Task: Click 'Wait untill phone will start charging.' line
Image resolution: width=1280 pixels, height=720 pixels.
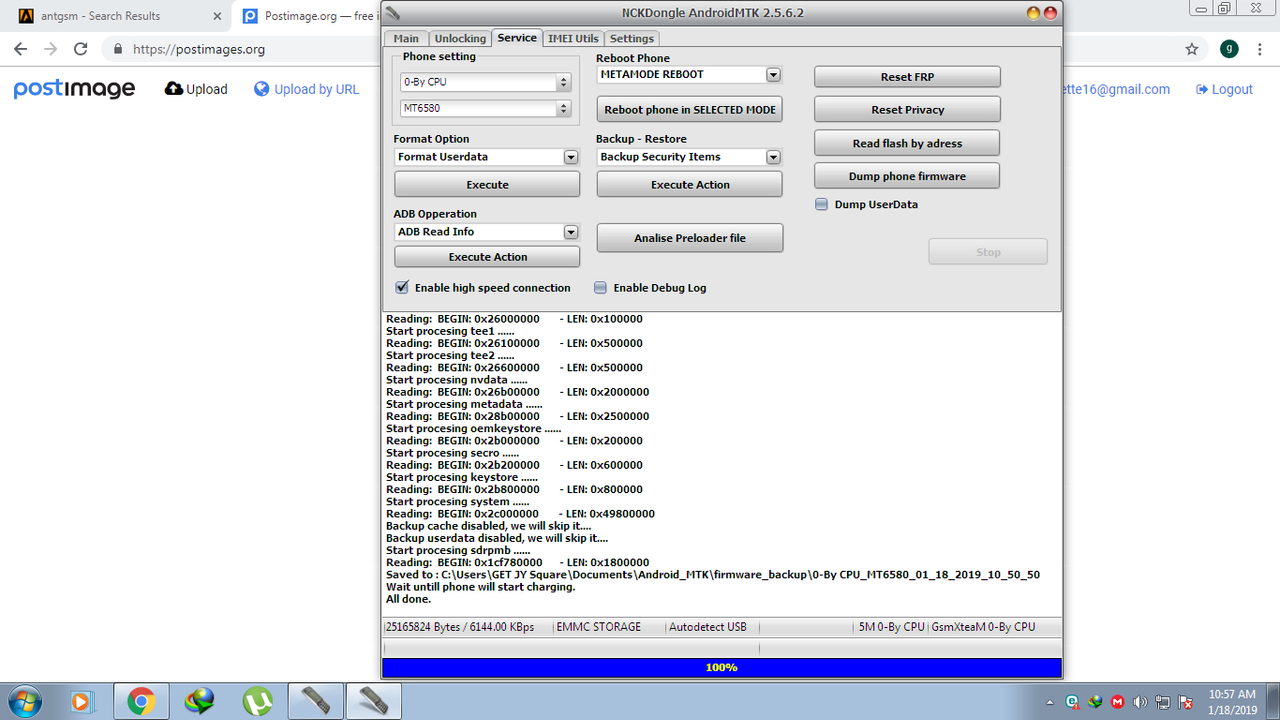Action: click(x=481, y=587)
